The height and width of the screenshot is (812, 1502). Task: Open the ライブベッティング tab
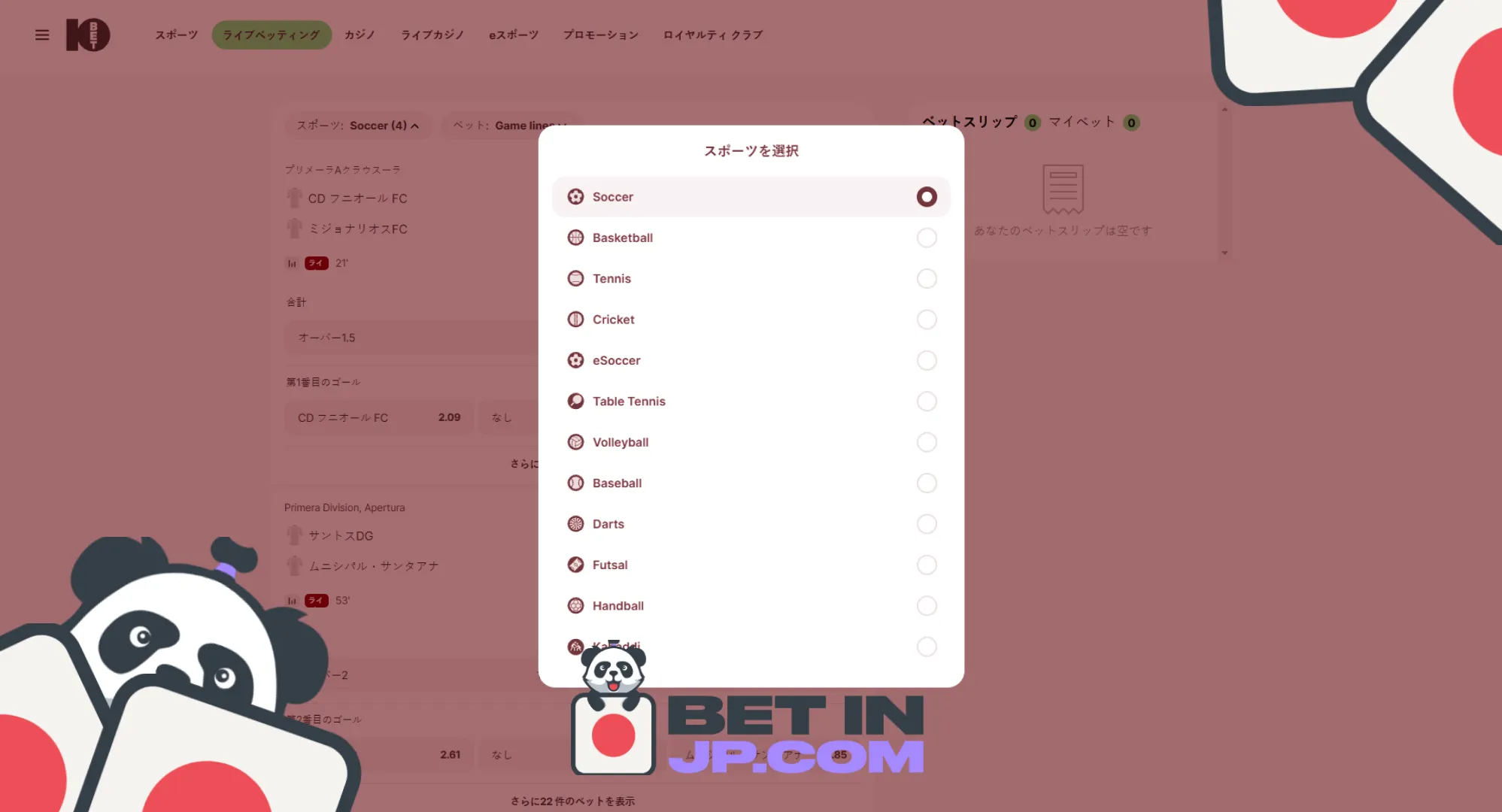pyautogui.click(x=270, y=34)
